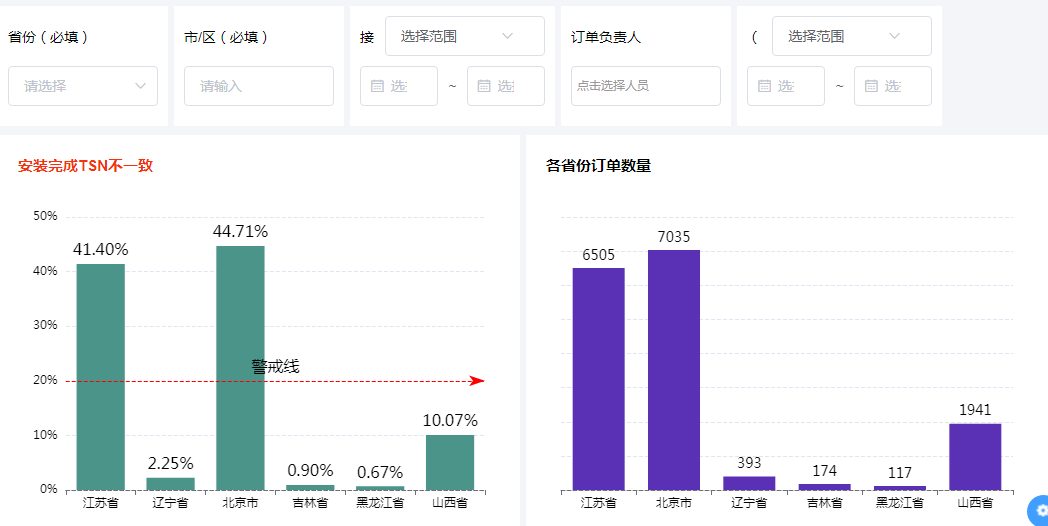Viewport: 1048px width, 526px height.
Task: Click the 50% y-axis label
Action: [x=45, y=216]
